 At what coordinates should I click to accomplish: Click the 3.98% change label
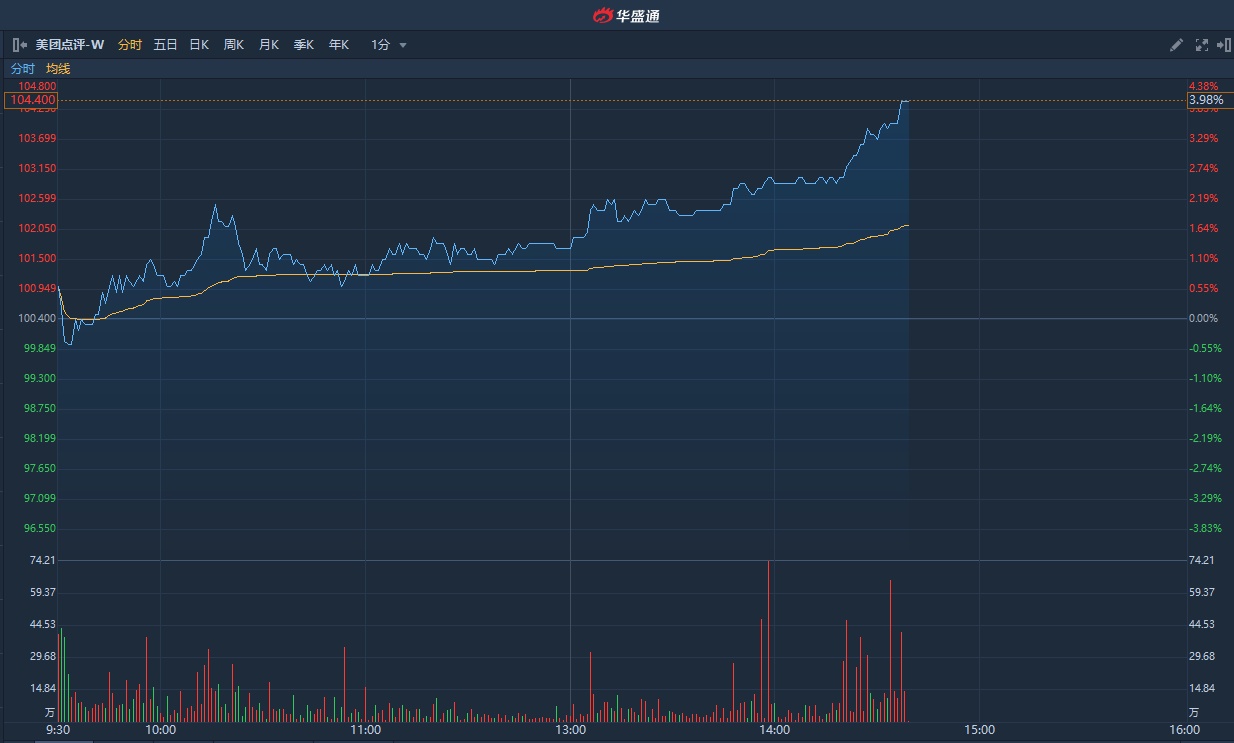pos(1207,100)
